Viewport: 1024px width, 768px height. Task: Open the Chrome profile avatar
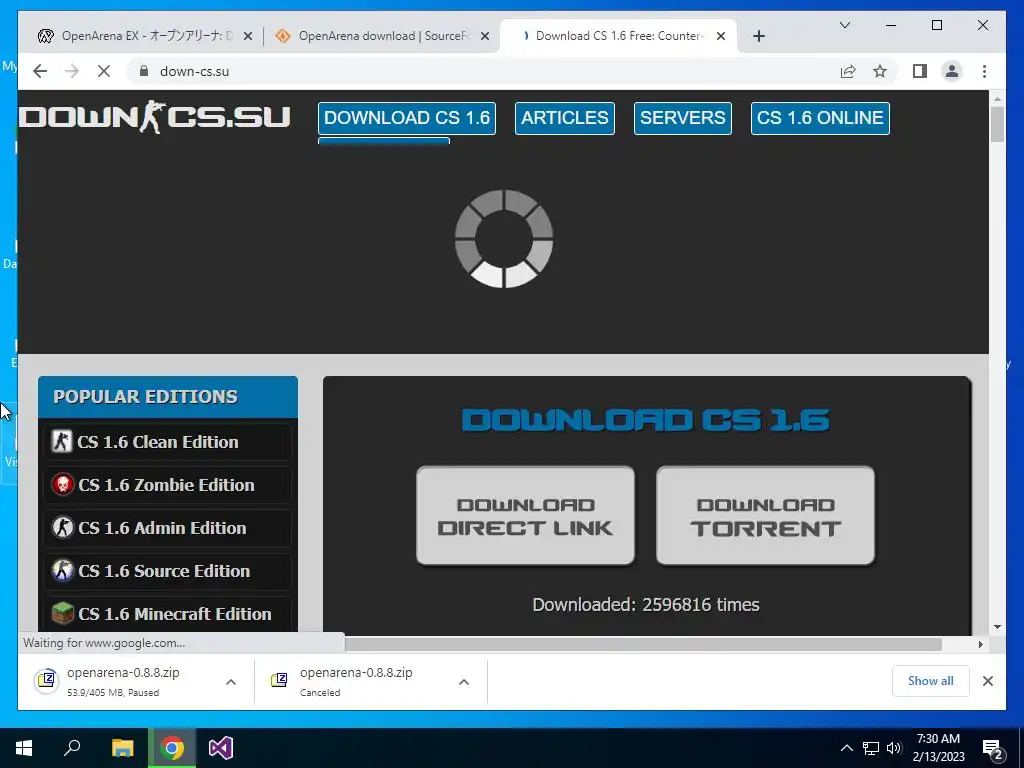click(952, 71)
